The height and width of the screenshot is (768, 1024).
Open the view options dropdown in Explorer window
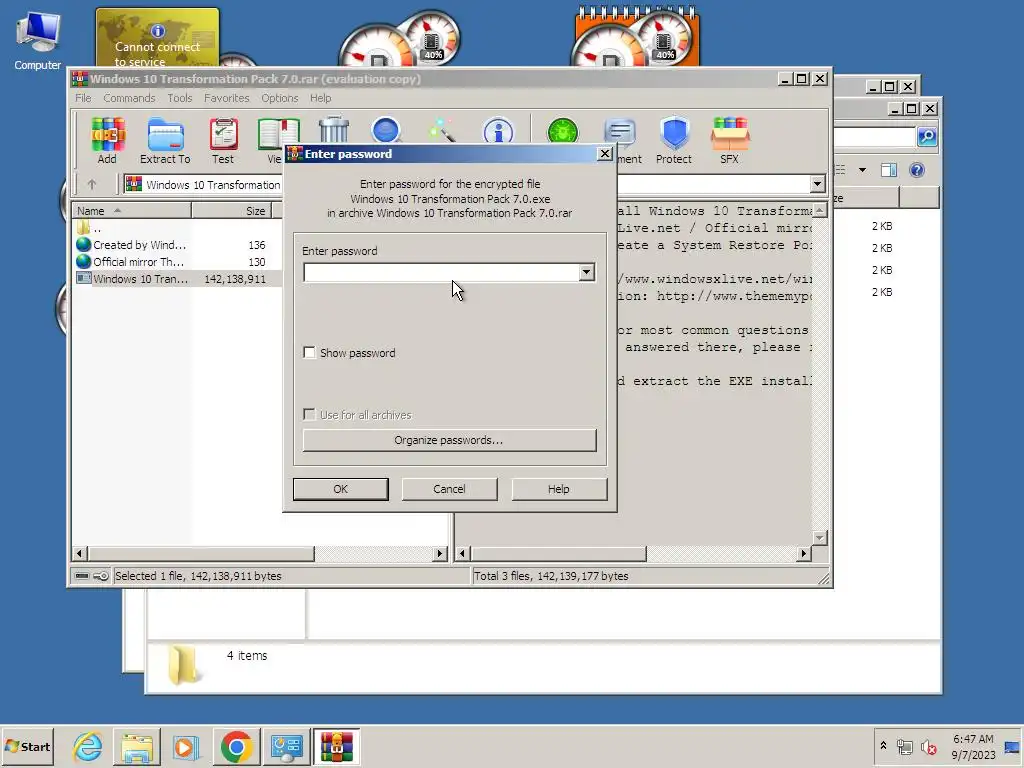862,170
